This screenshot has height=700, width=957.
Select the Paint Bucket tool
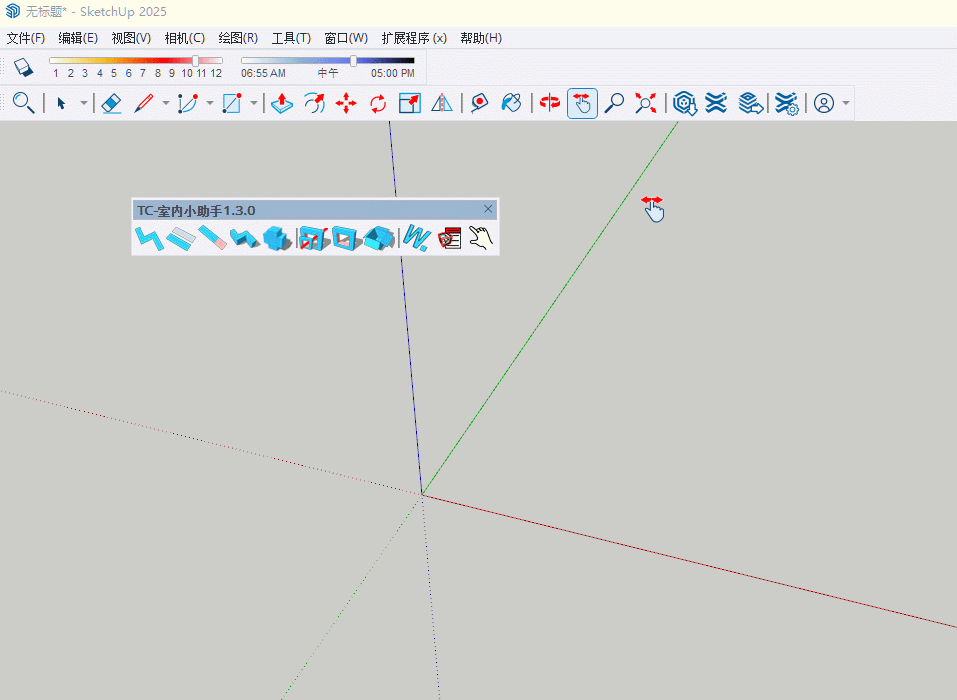tap(511, 103)
